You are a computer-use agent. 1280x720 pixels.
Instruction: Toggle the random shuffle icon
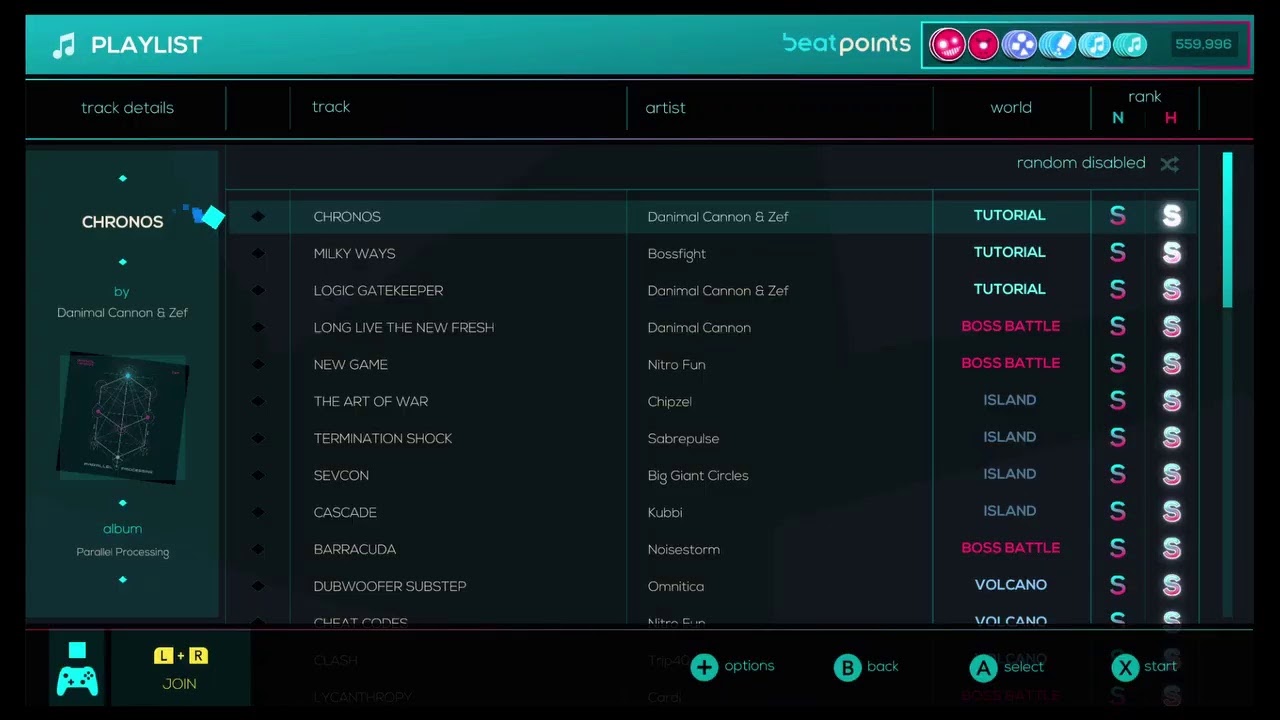tap(1169, 164)
